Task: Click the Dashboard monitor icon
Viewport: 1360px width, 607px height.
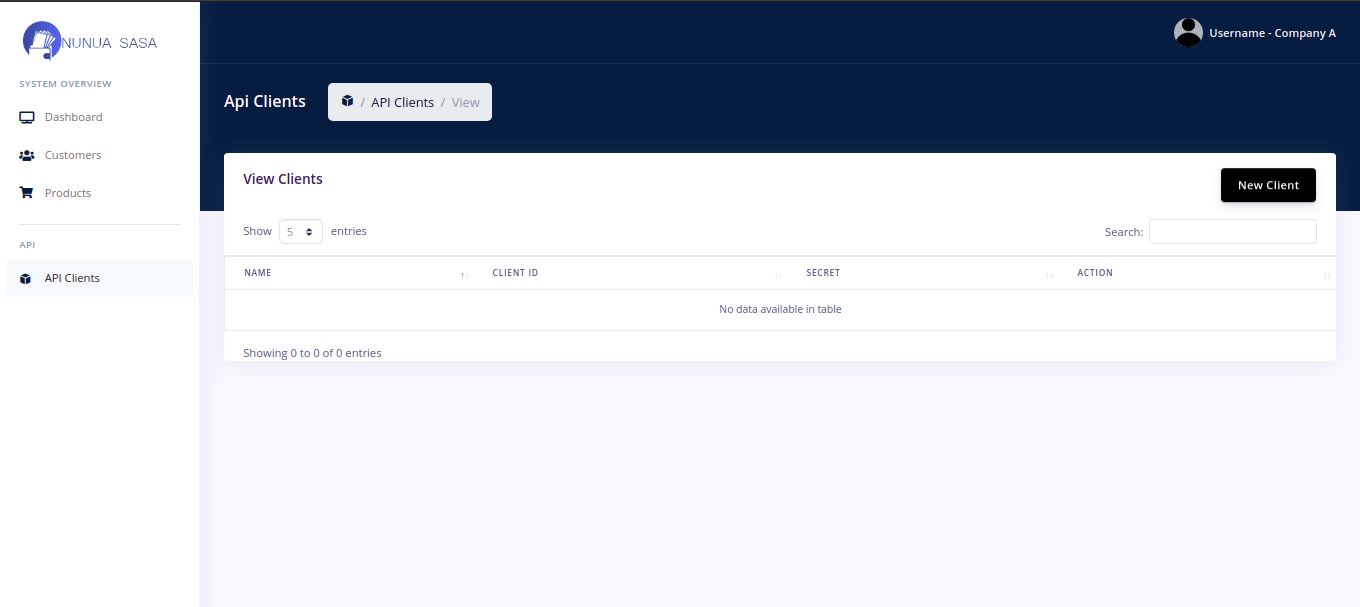Action: click(x=27, y=117)
